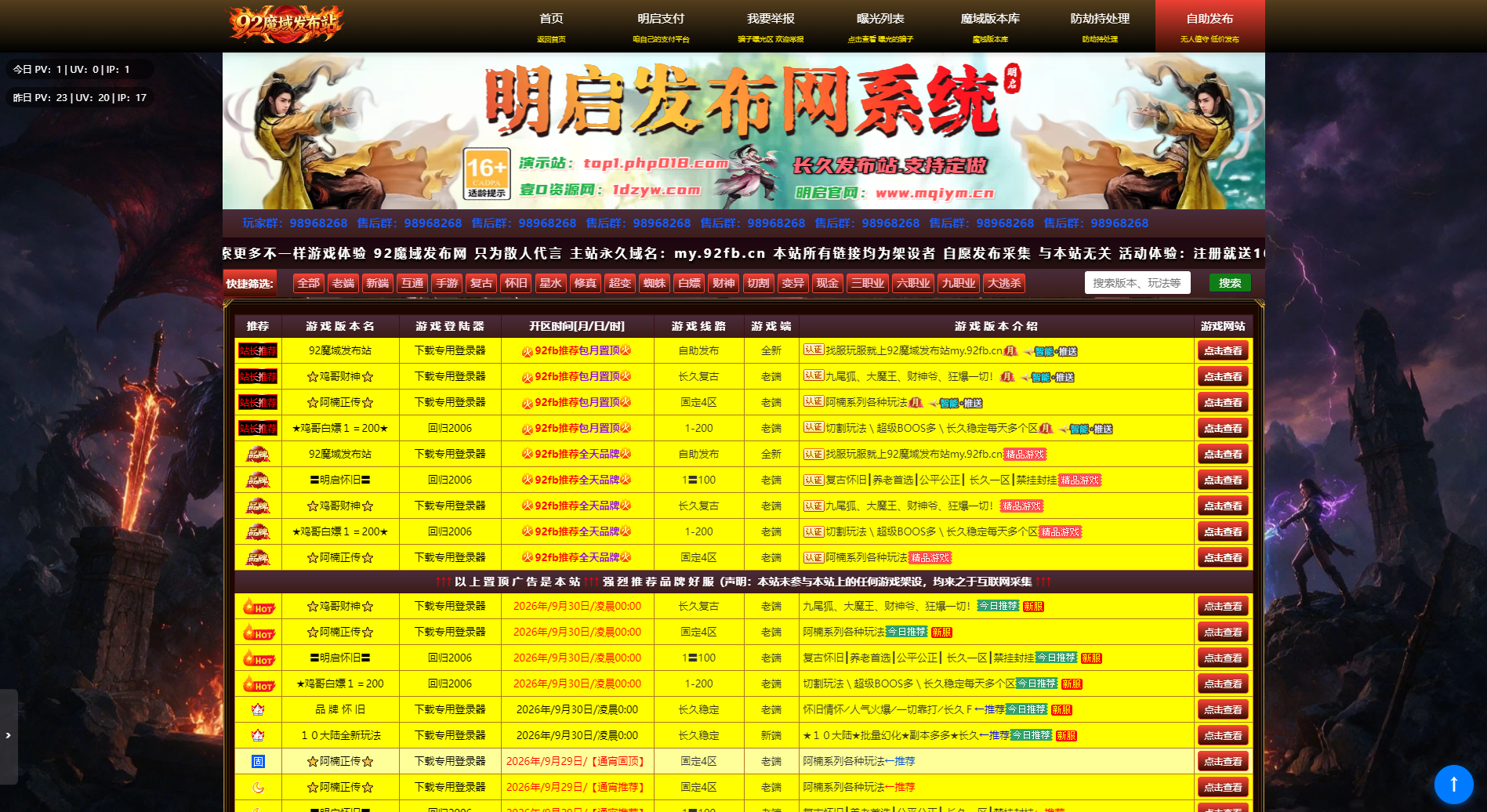Focus the 搜索版本、玩法等 search field
Viewport: 1487px width, 812px height.
(1137, 283)
